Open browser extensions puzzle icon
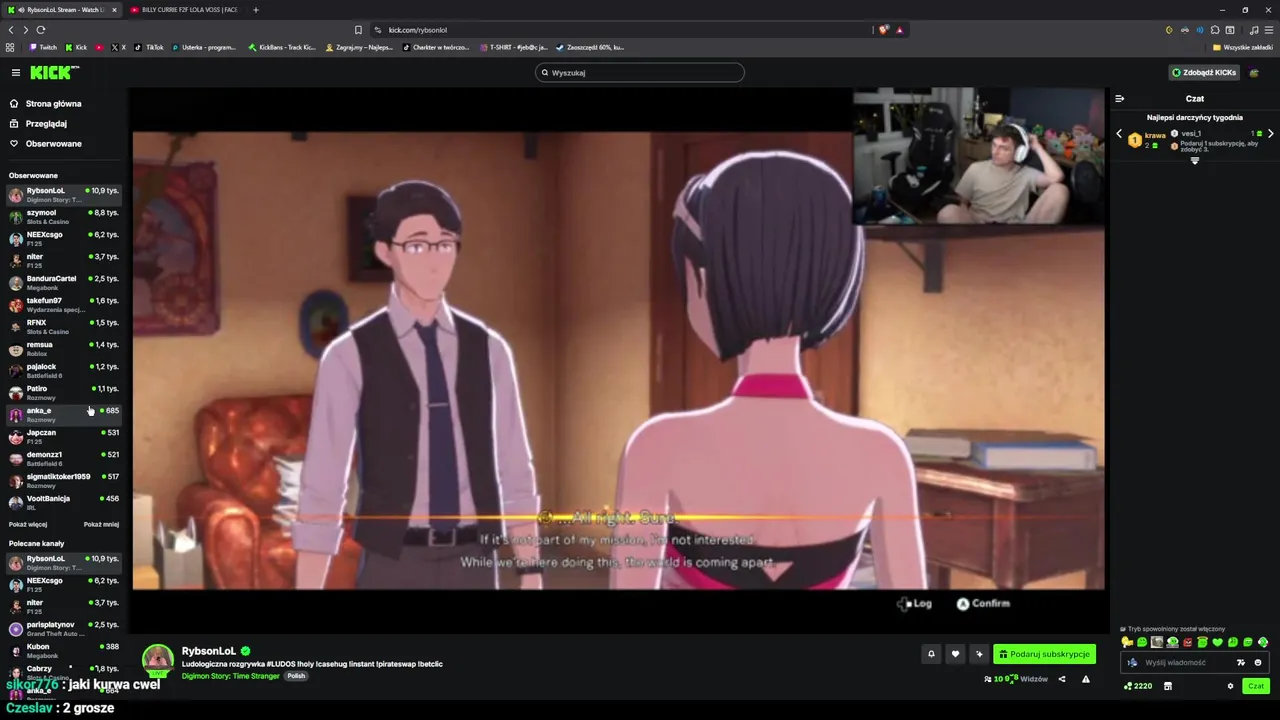This screenshot has width=1280, height=720. click(x=1215, y=30)
